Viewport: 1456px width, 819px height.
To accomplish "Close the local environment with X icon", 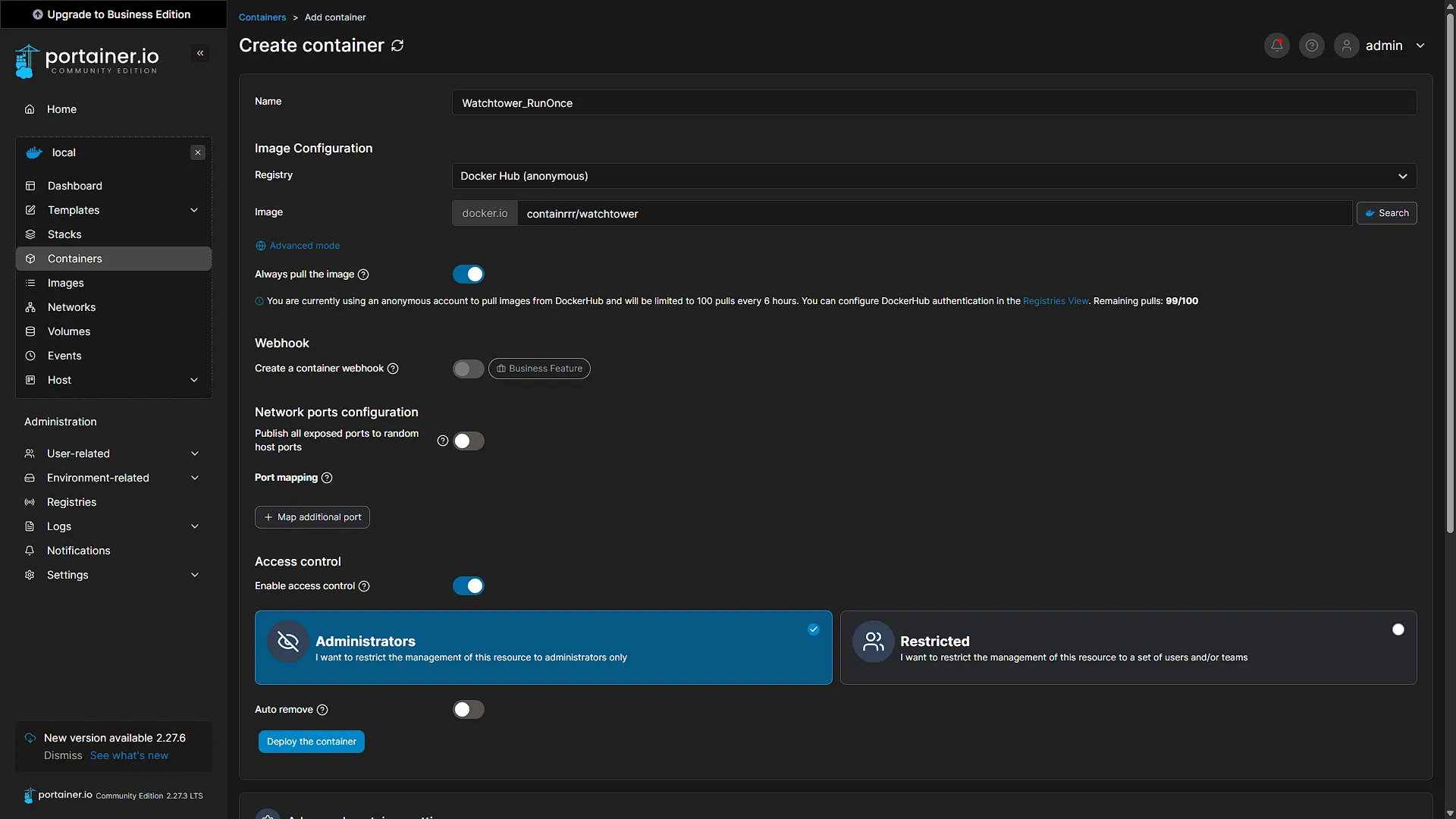I will tap(198, 152).
